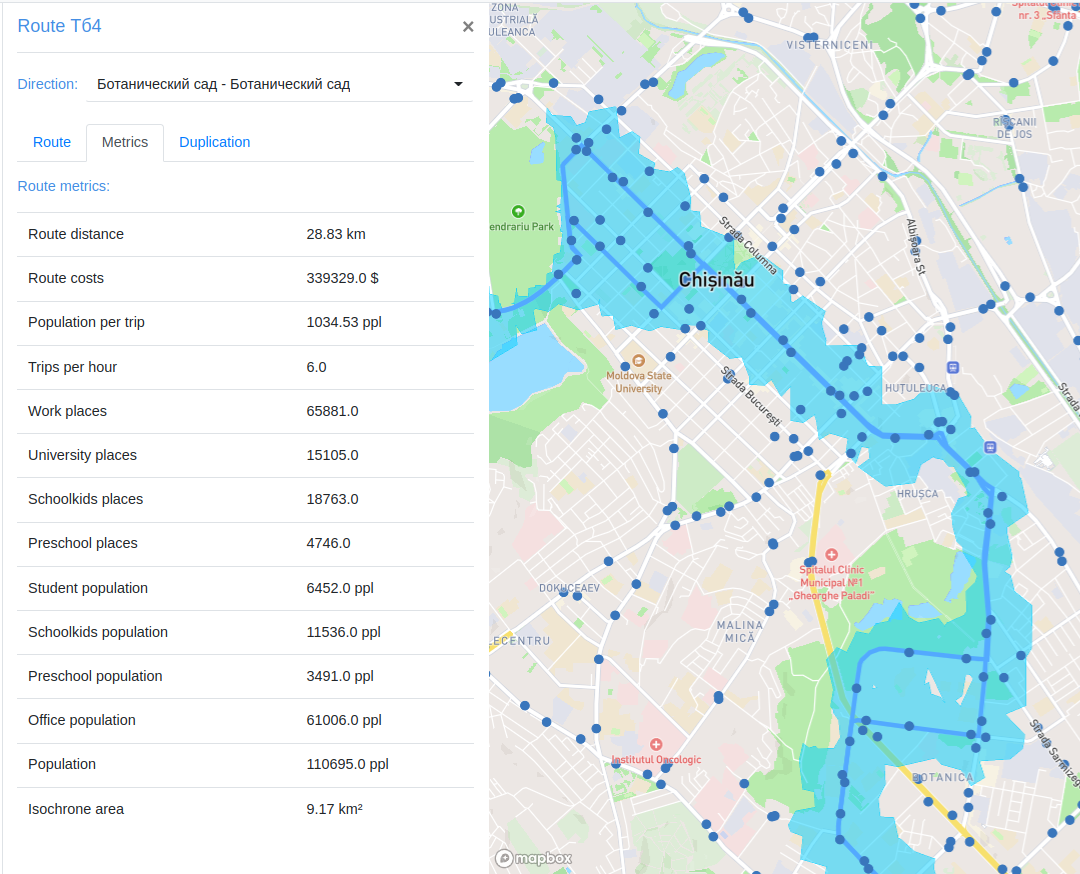Select the 'Route distance' row label

[x=76, y=234]
